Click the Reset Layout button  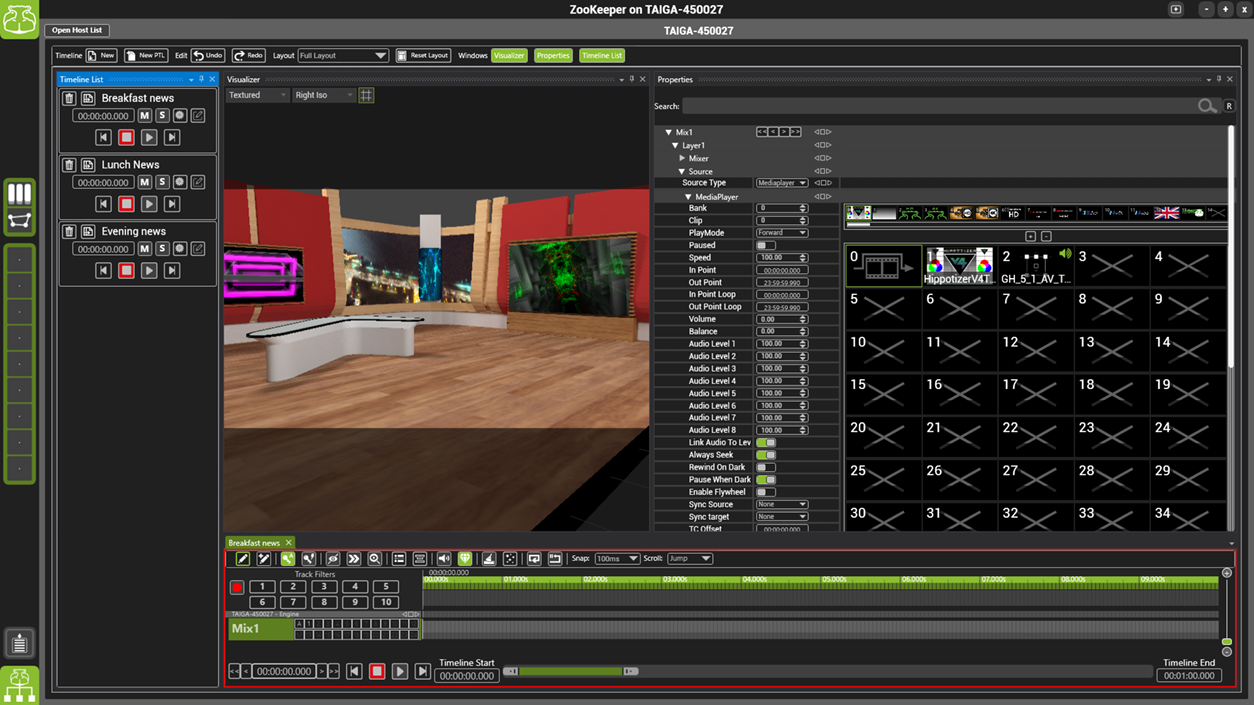pos(423,56)
